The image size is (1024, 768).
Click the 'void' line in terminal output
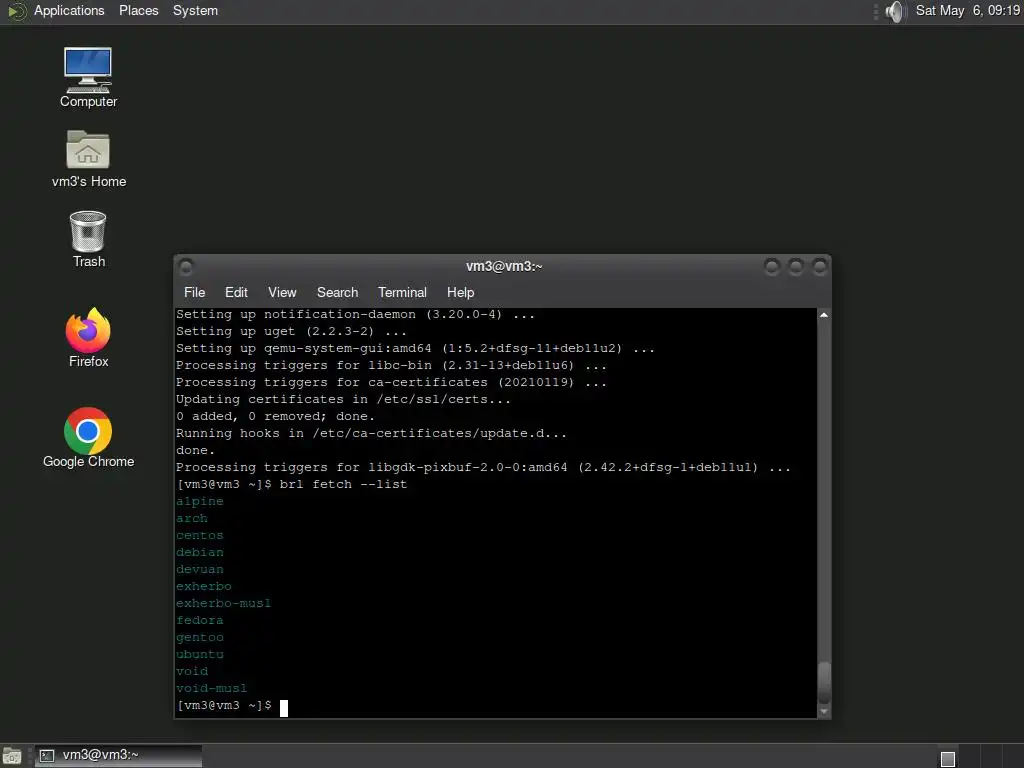192,671
